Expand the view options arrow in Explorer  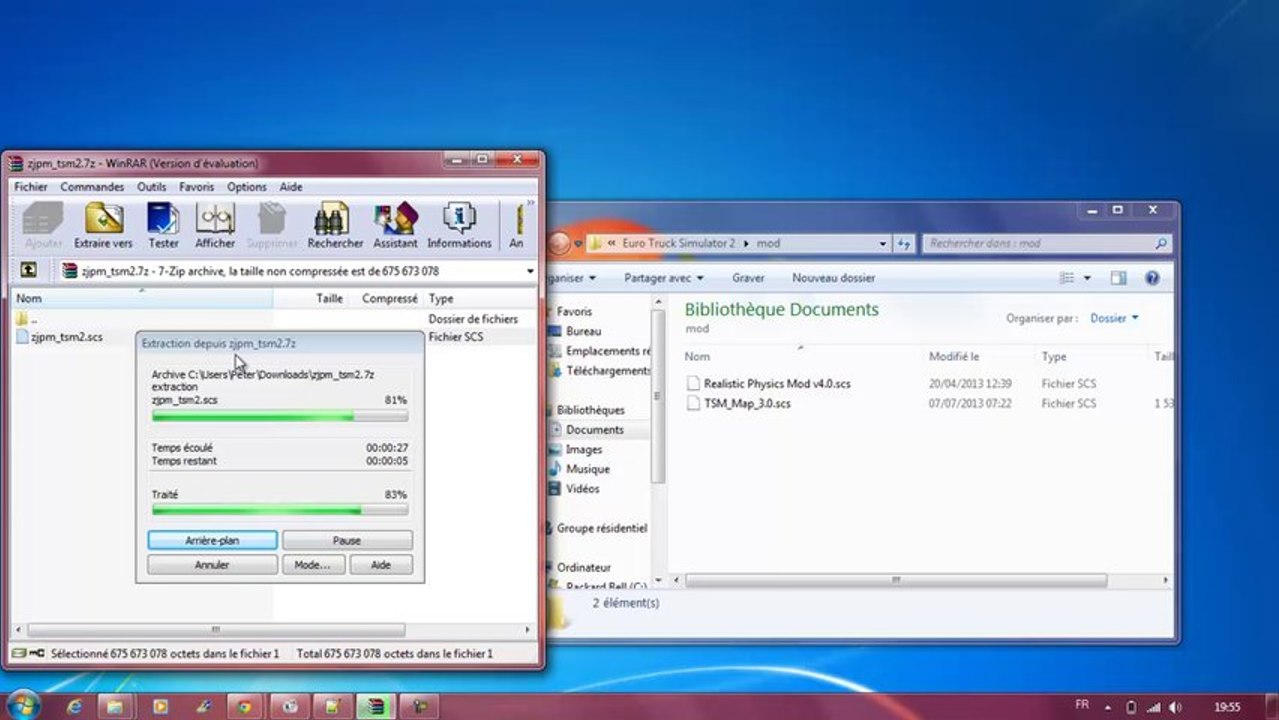1087,278
